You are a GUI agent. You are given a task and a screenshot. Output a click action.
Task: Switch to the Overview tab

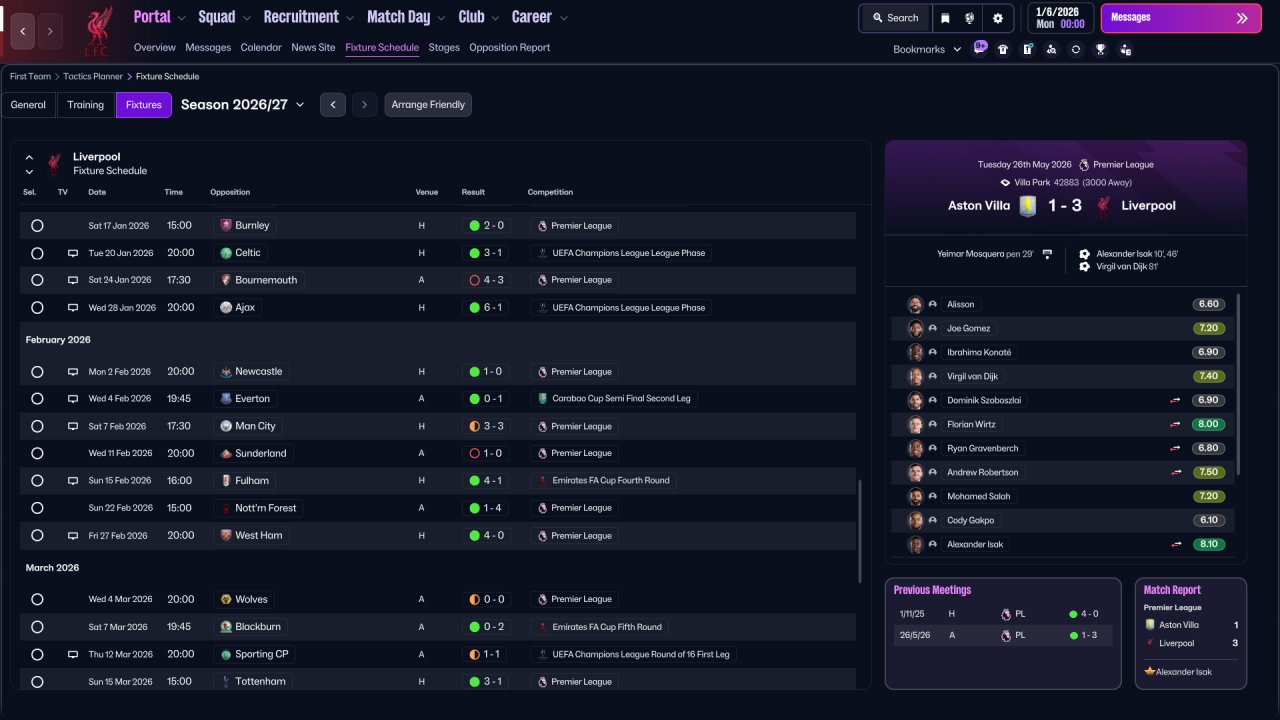154,47
